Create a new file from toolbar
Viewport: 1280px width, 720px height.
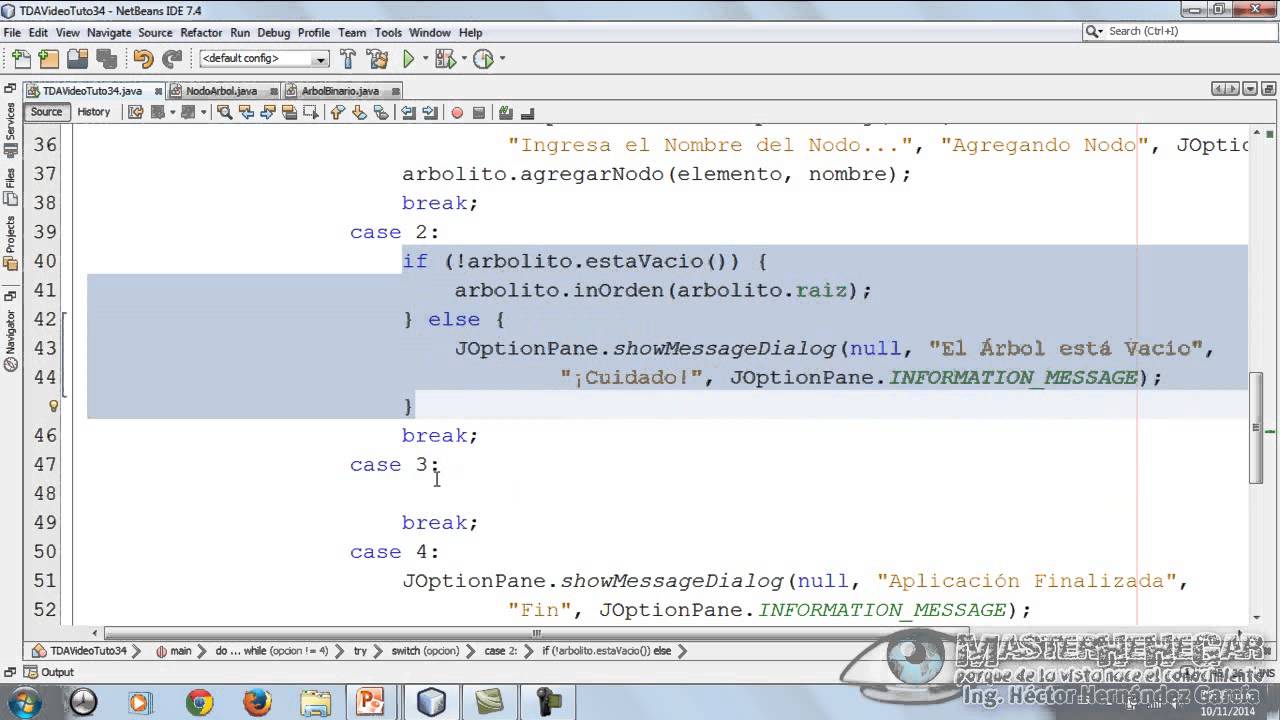21,59
